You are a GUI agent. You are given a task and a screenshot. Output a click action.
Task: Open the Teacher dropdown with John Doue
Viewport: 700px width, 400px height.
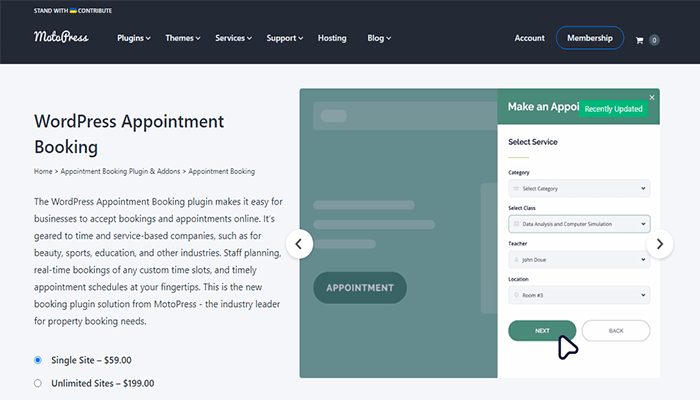pos(578,259)
